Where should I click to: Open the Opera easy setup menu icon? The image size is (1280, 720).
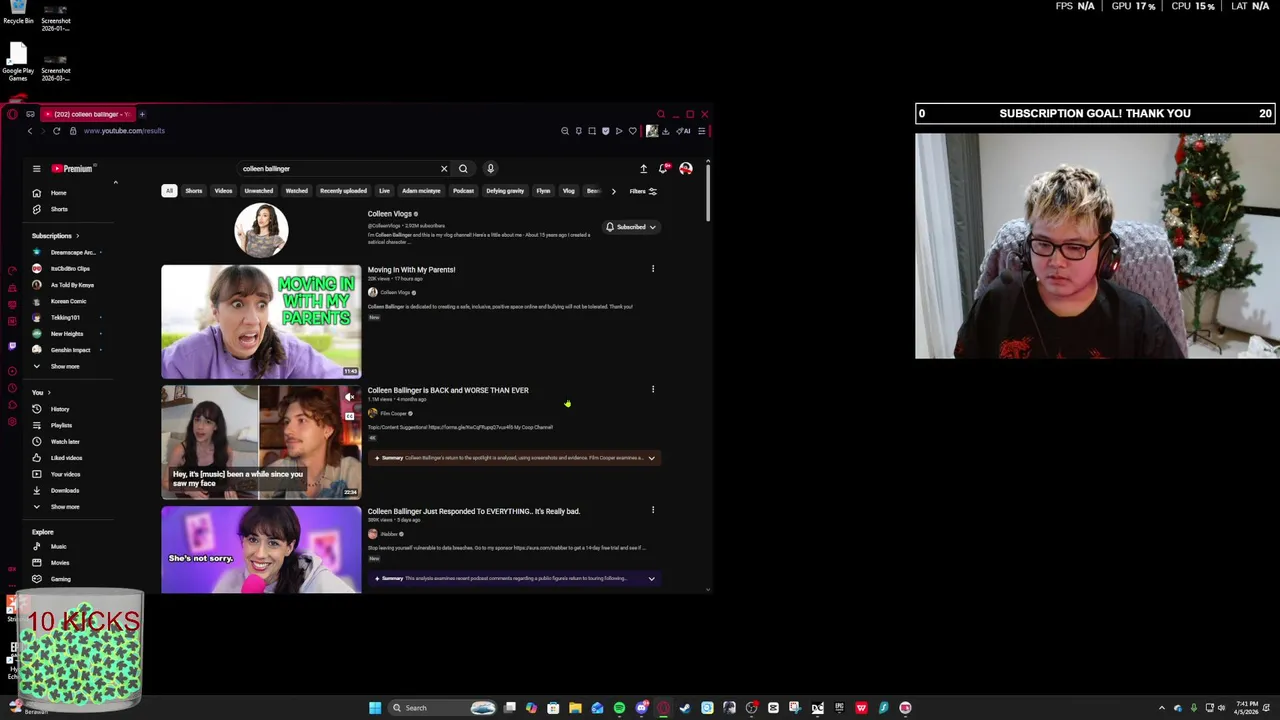702,131
